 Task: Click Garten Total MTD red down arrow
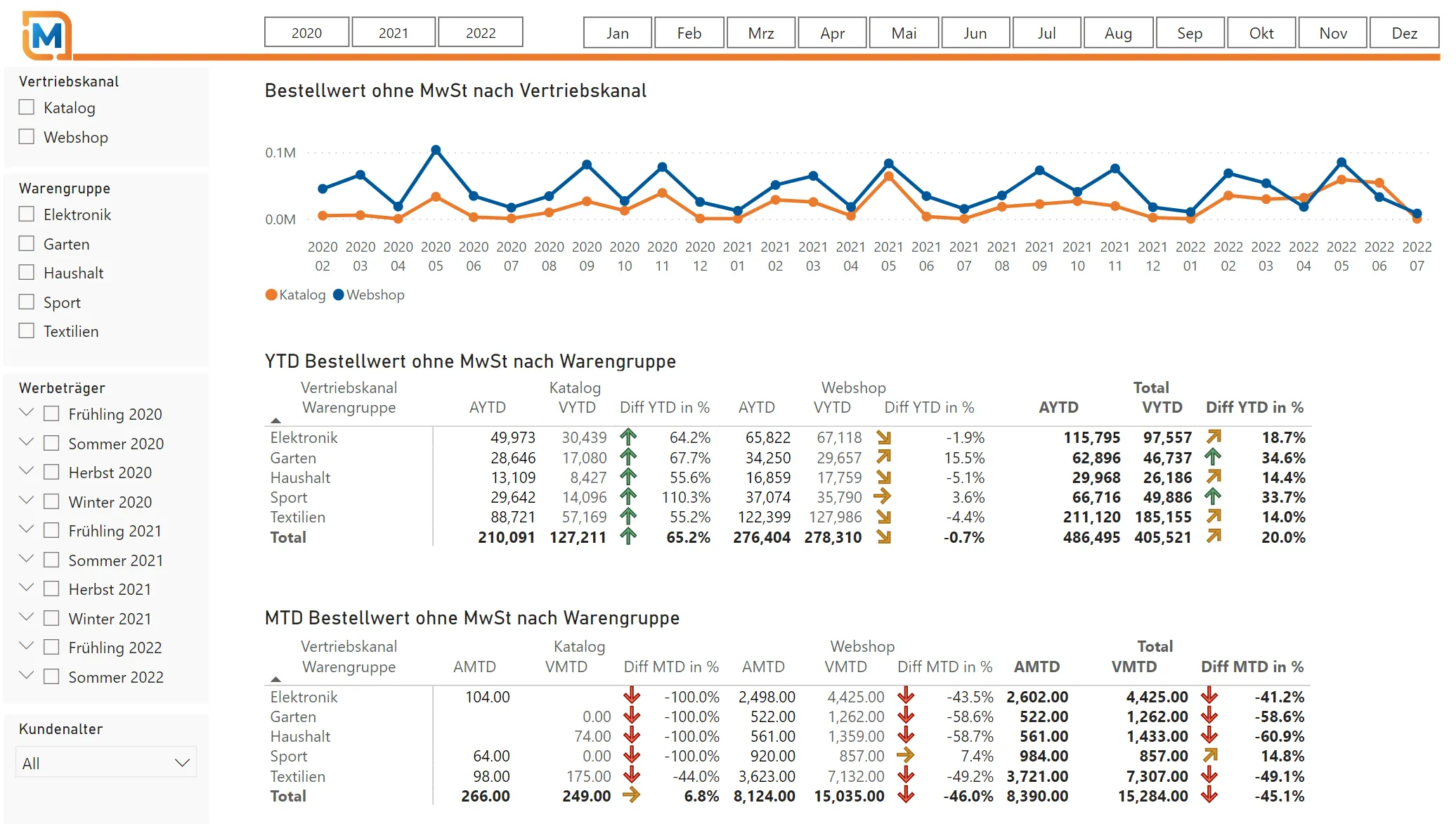[x=1209, y=716]
